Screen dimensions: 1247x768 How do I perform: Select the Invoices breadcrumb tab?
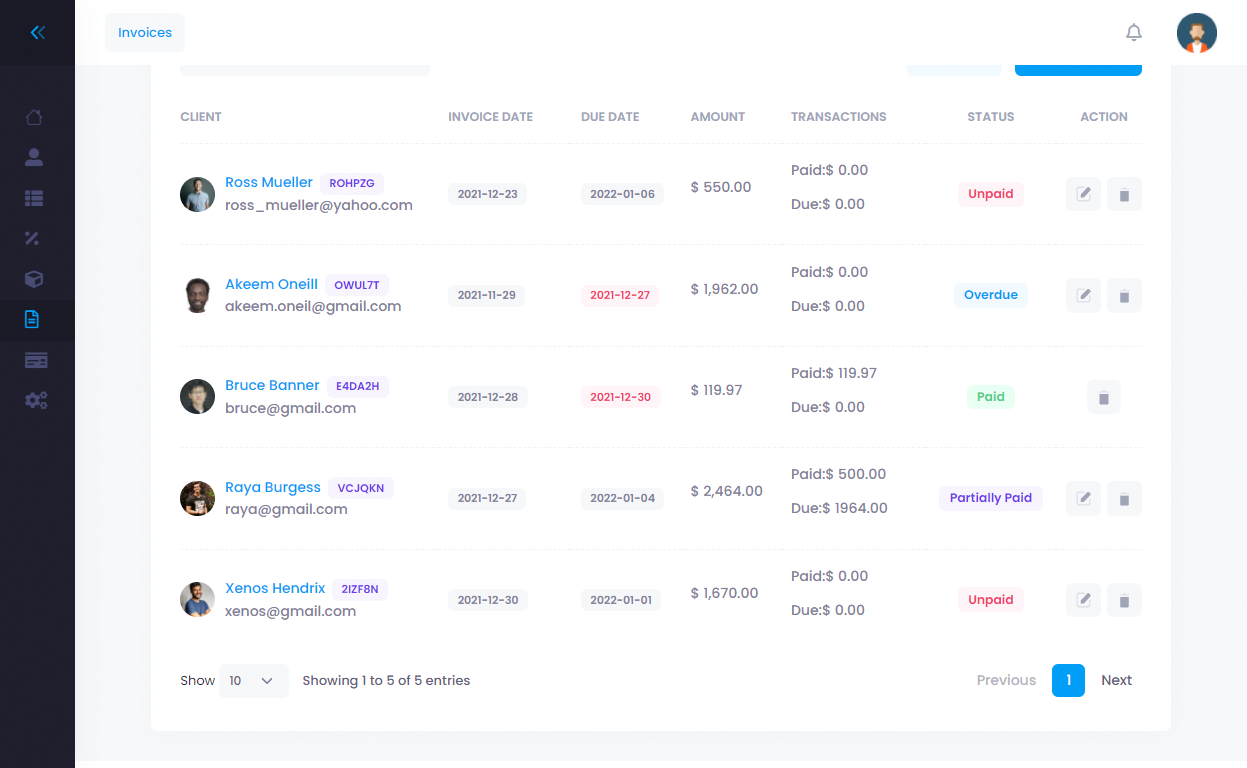click(144, 32)
